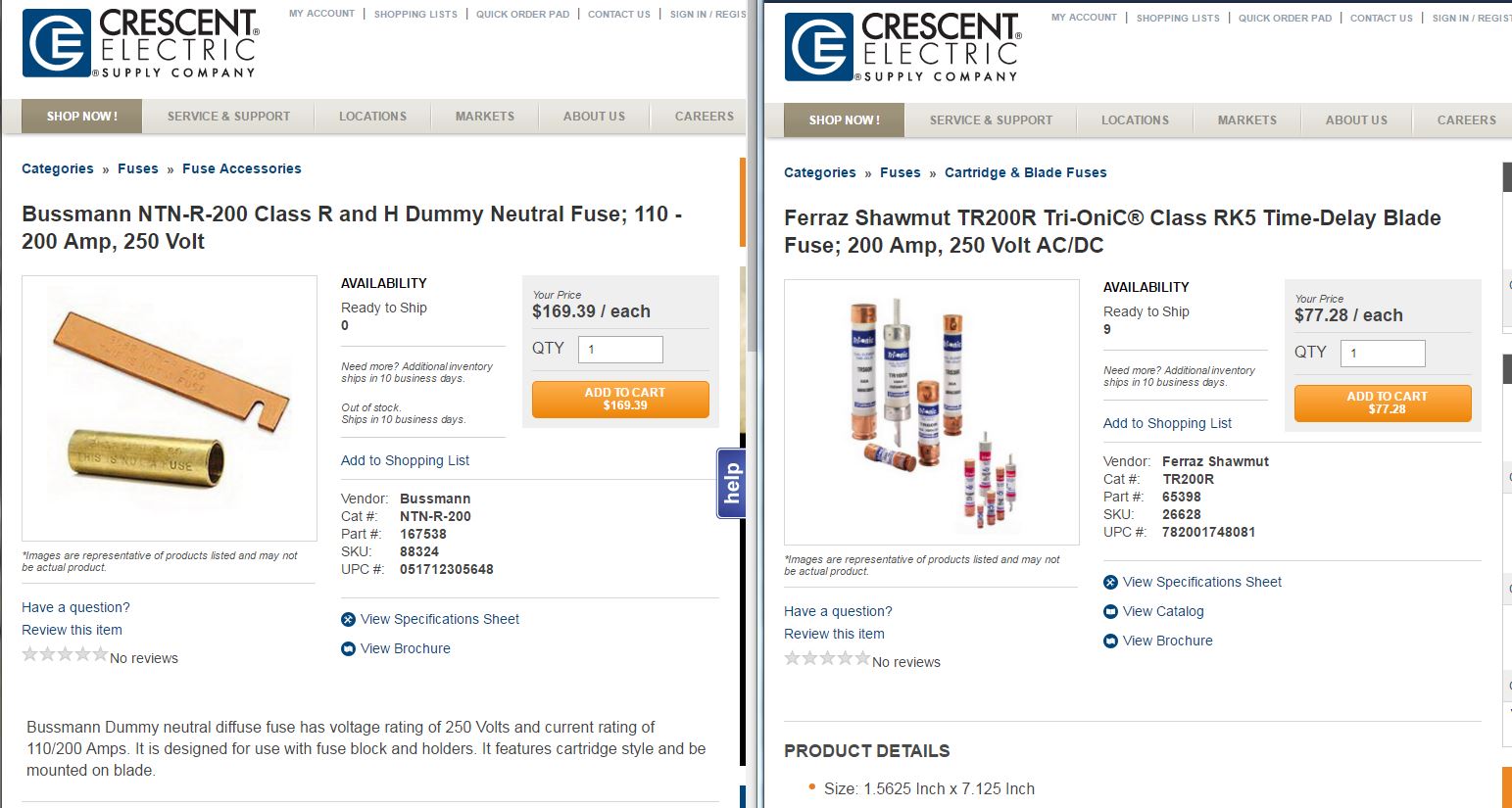Rate the Ferraz Shawmut fuse with the stars
Image resolution: width=1512 pixels, height=808 pixels.
click(x=827, y=658)
